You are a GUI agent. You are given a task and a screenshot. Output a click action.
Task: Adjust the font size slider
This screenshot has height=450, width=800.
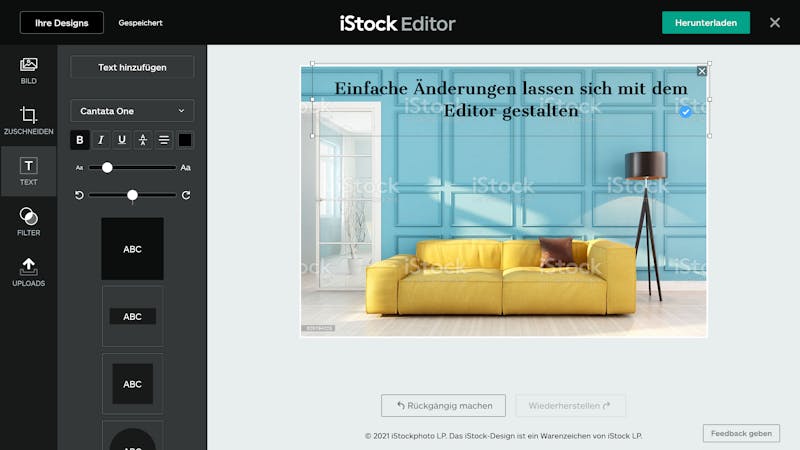point(107,167)
